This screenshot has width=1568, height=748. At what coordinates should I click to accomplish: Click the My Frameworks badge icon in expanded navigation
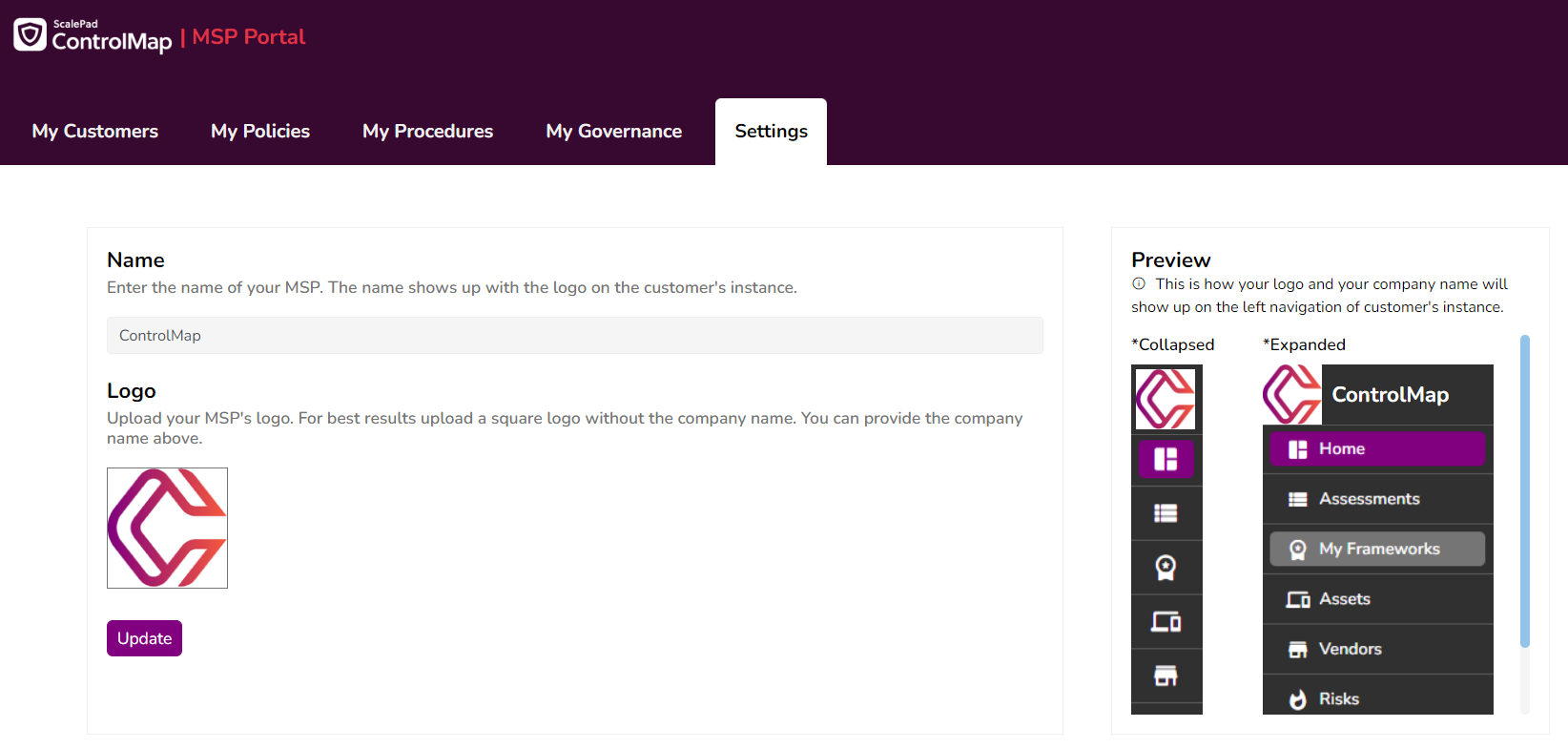pyautogui.click(x=1297, y=550)
